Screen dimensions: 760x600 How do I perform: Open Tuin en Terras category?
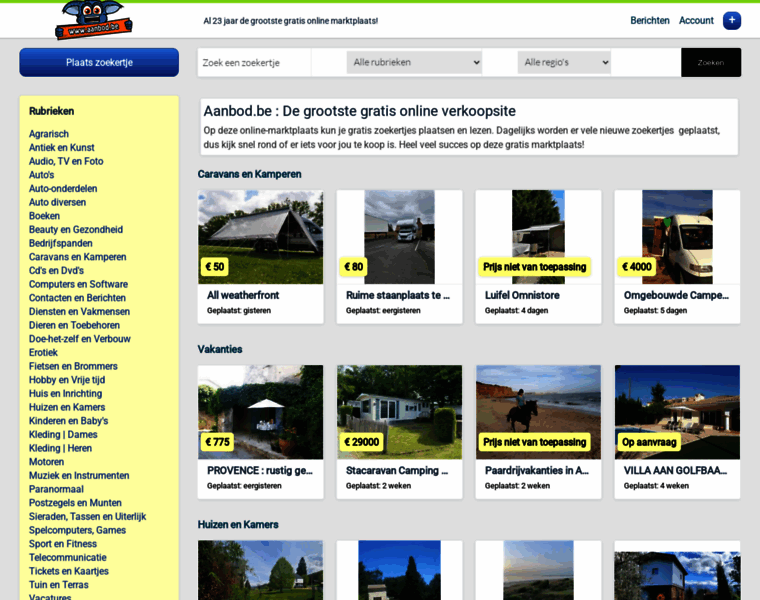59,585
